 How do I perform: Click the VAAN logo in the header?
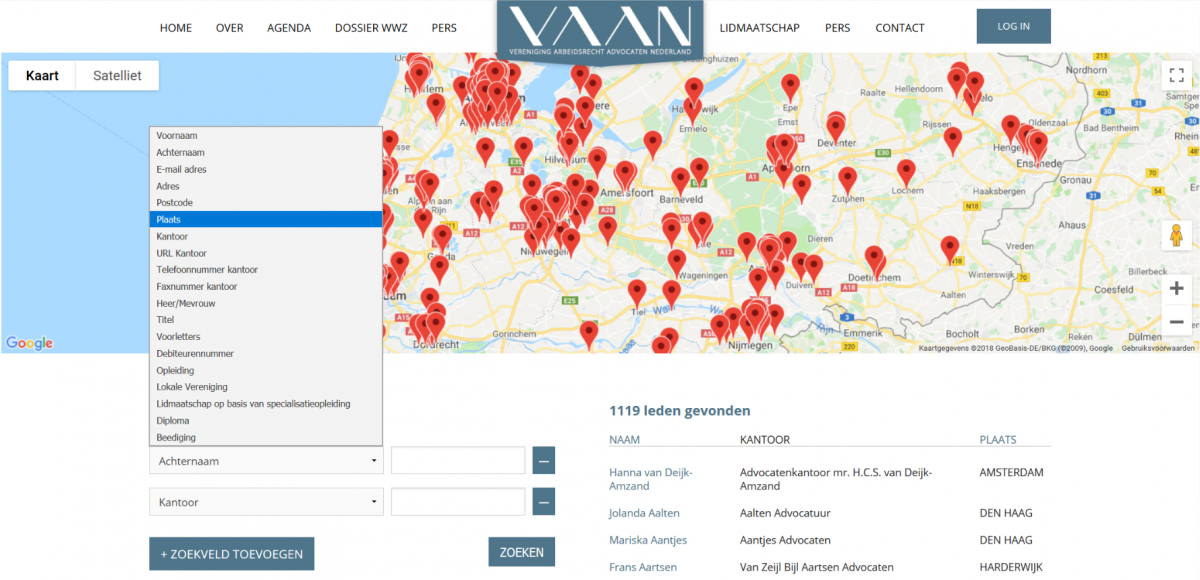(598, 27)
